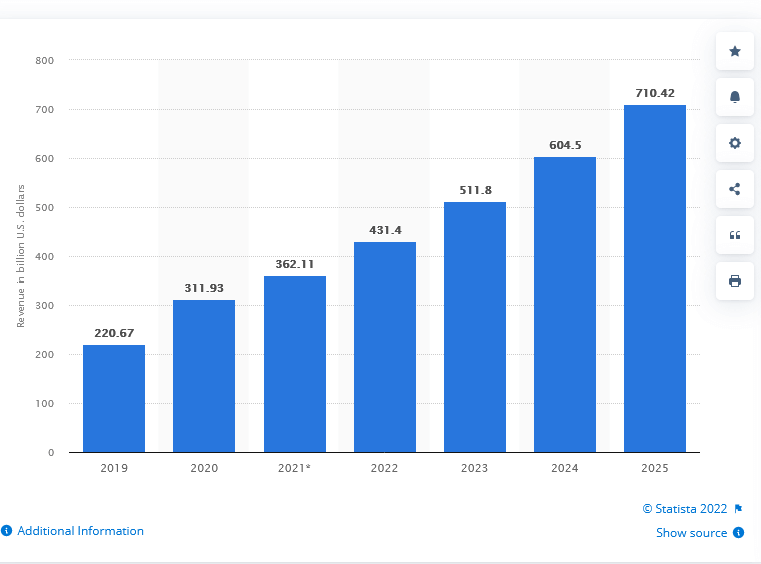Click the 511.8 value label
This screenshot has height=564, width=761.
tap(475, 190)
